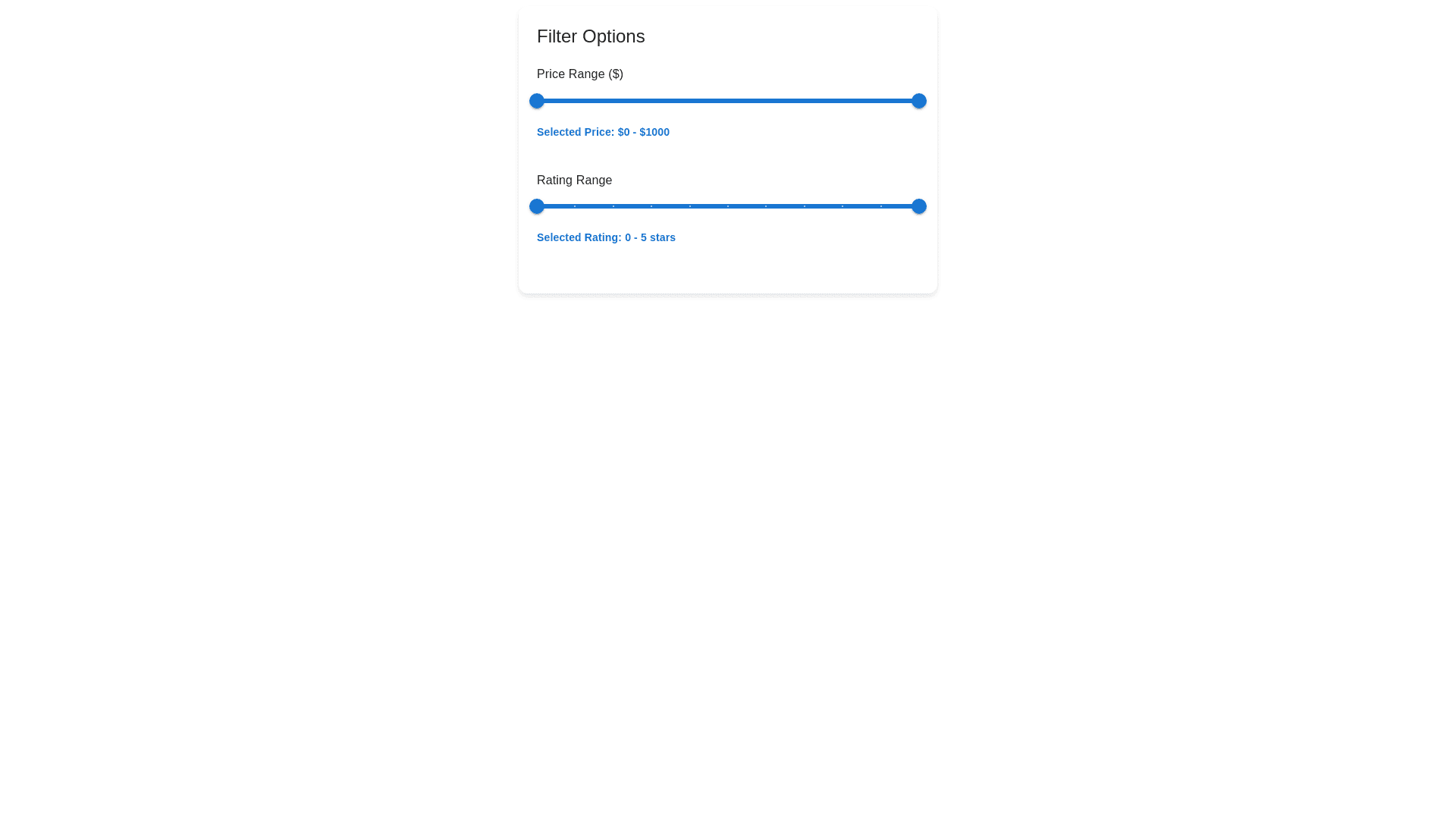
Task: Pick the 3.5 star tick on Rating slider
Action: 804,206
